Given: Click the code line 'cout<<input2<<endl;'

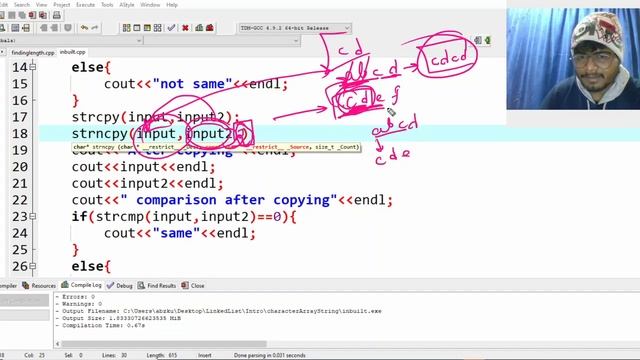Looking at the screenshot, I should pos(147,184).
